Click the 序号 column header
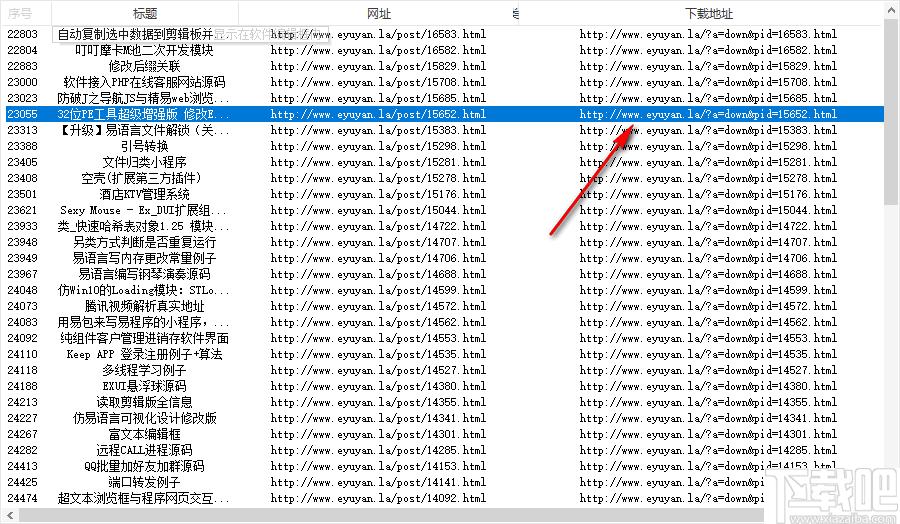Viewport: 900px width, 524px height. tap(22, 13)
